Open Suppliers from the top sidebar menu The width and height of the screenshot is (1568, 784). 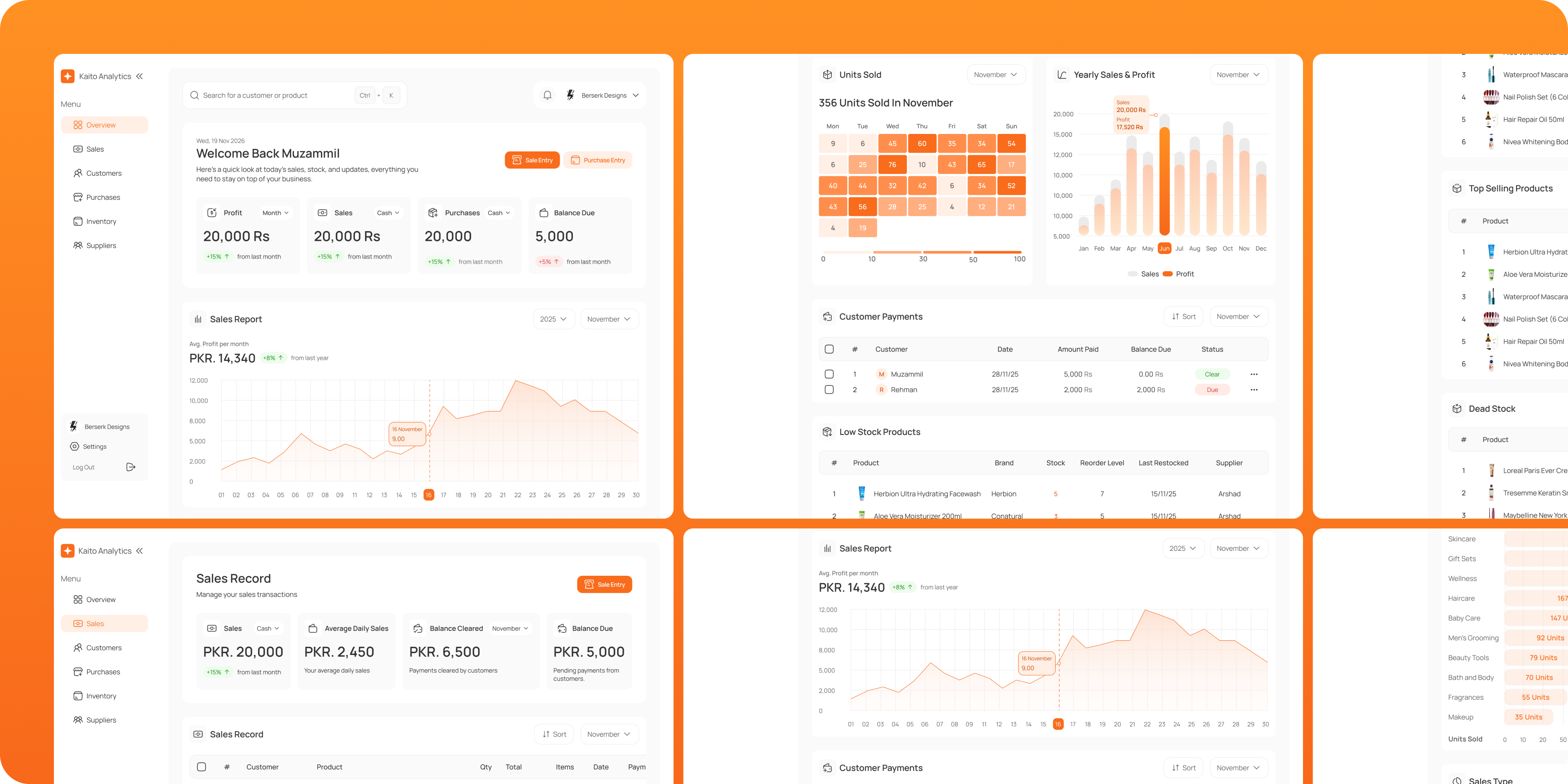coord(101,245)
